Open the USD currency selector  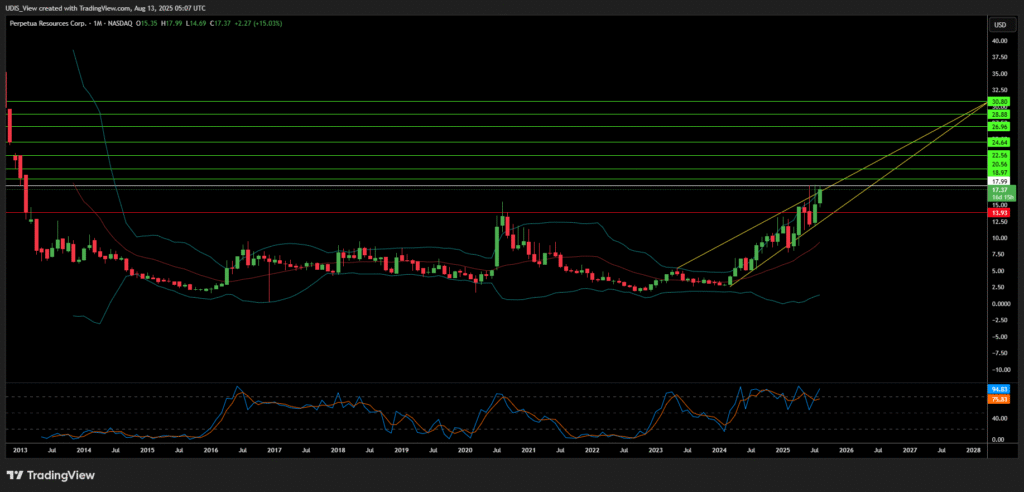[998, 24]
